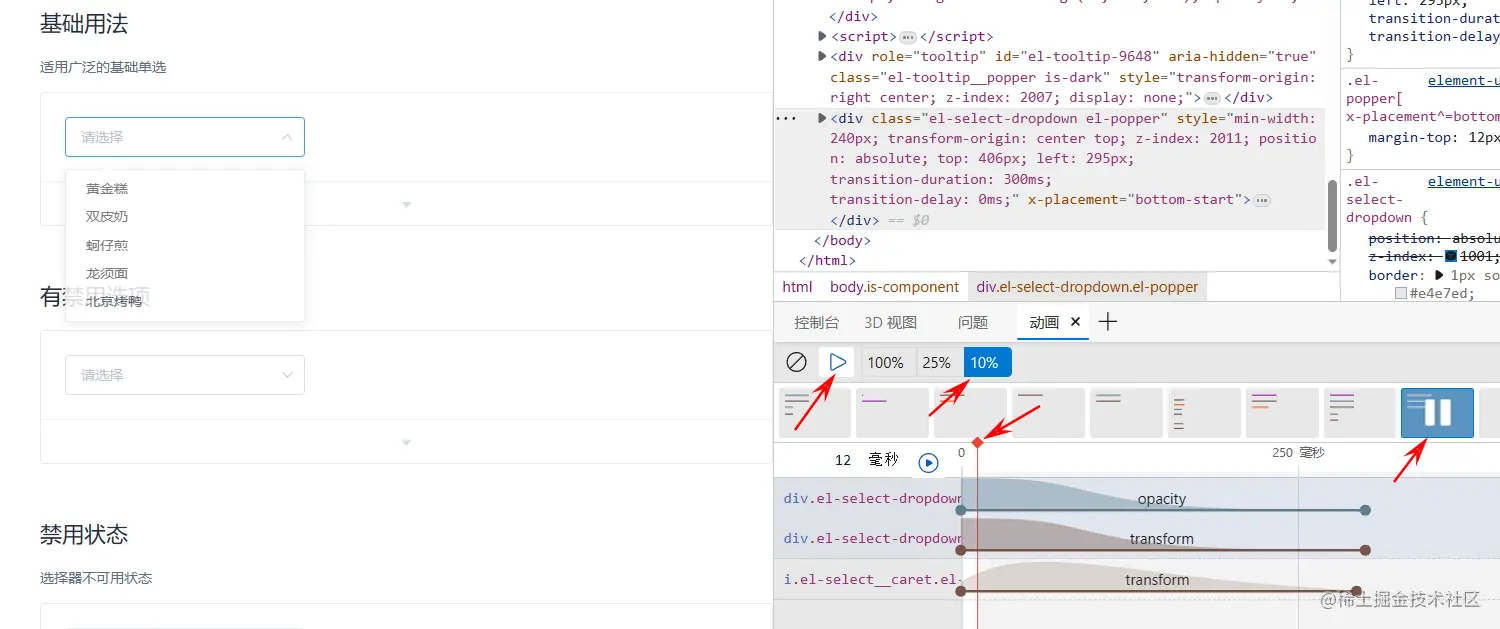Click the el-select-dropdown transform end keyframe

(1365, 550)
